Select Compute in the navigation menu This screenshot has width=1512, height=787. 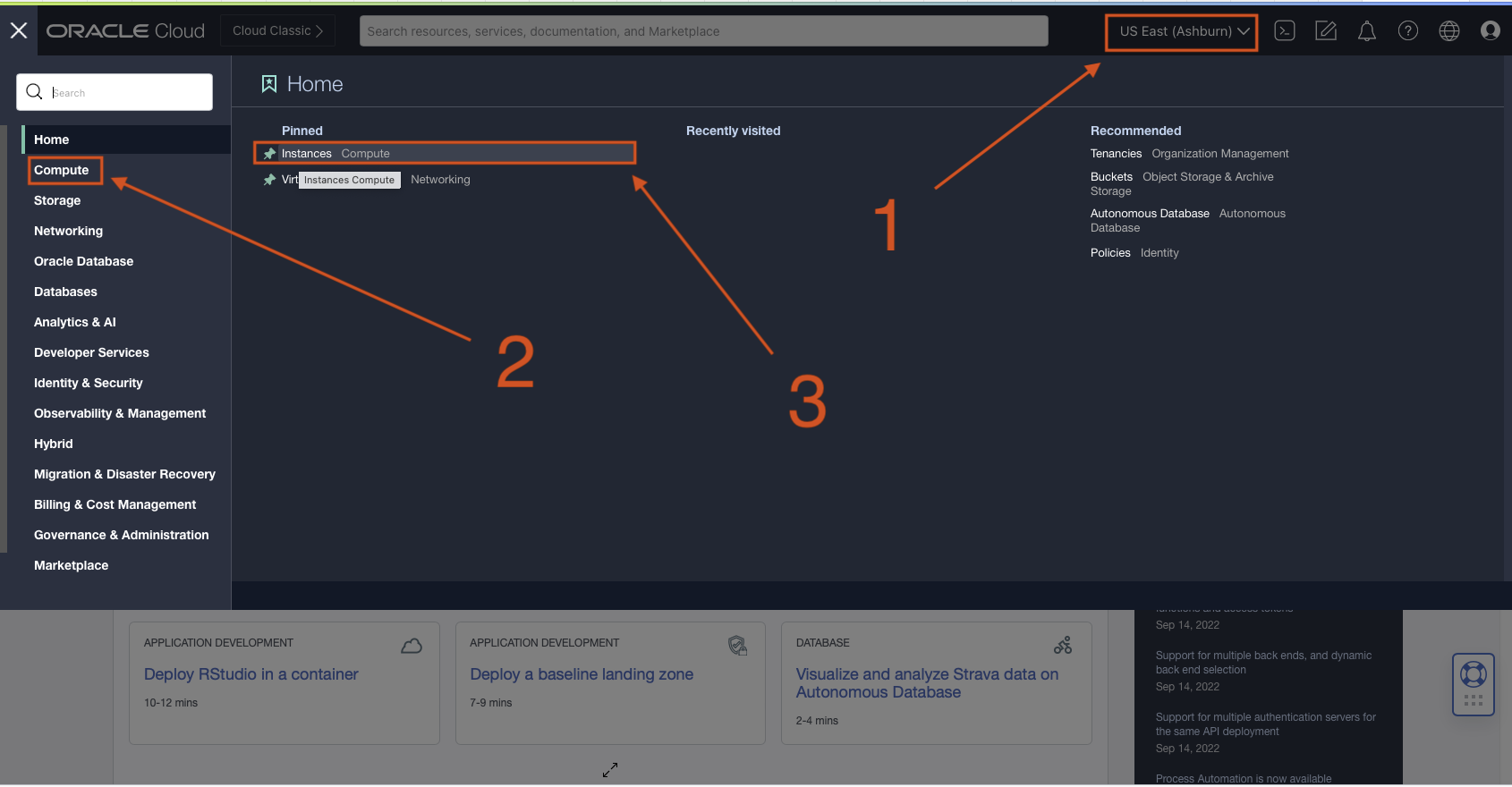tap(62, 170)
